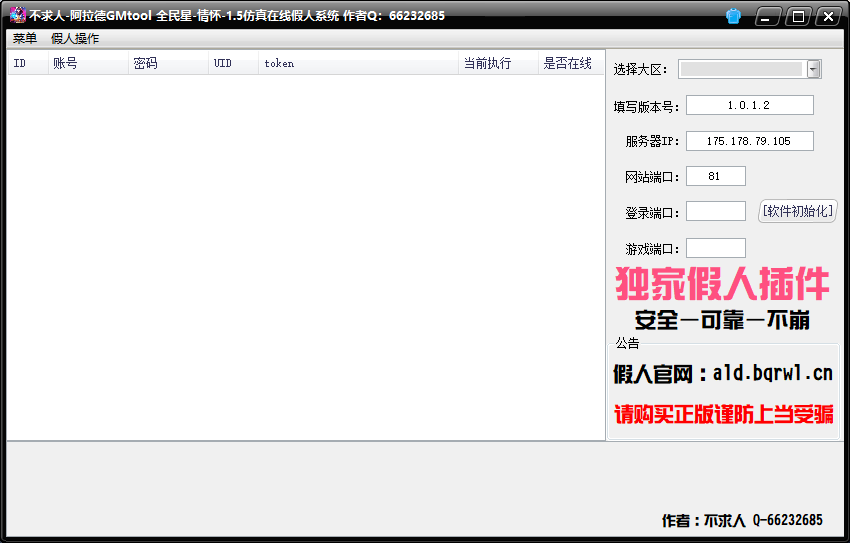Click the 选择大区 label

(x=640, y=69)
